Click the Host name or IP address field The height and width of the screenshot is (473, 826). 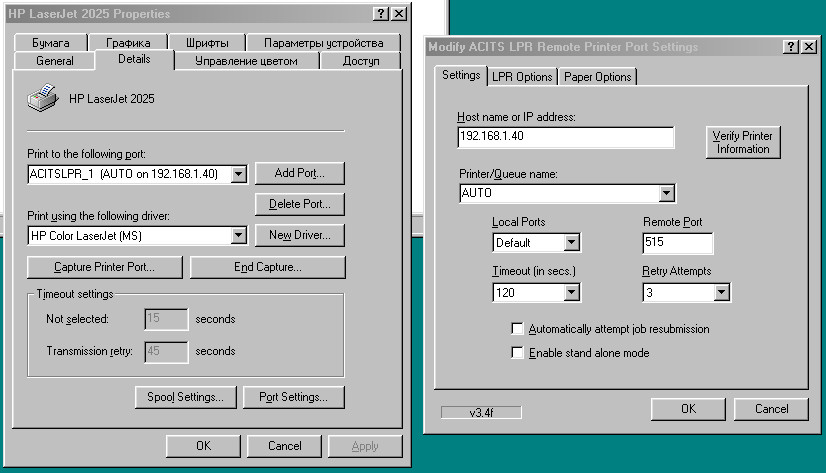click(566, 137)
